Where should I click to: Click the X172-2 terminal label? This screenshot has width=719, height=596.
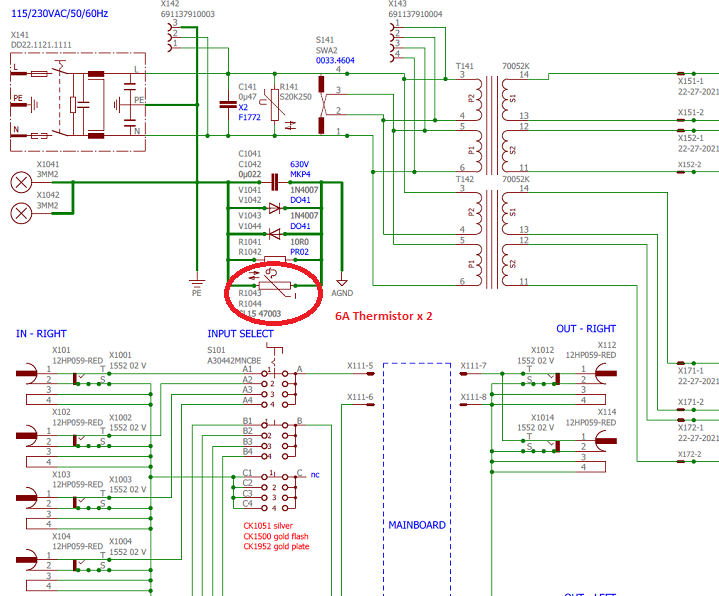(690, 454)
